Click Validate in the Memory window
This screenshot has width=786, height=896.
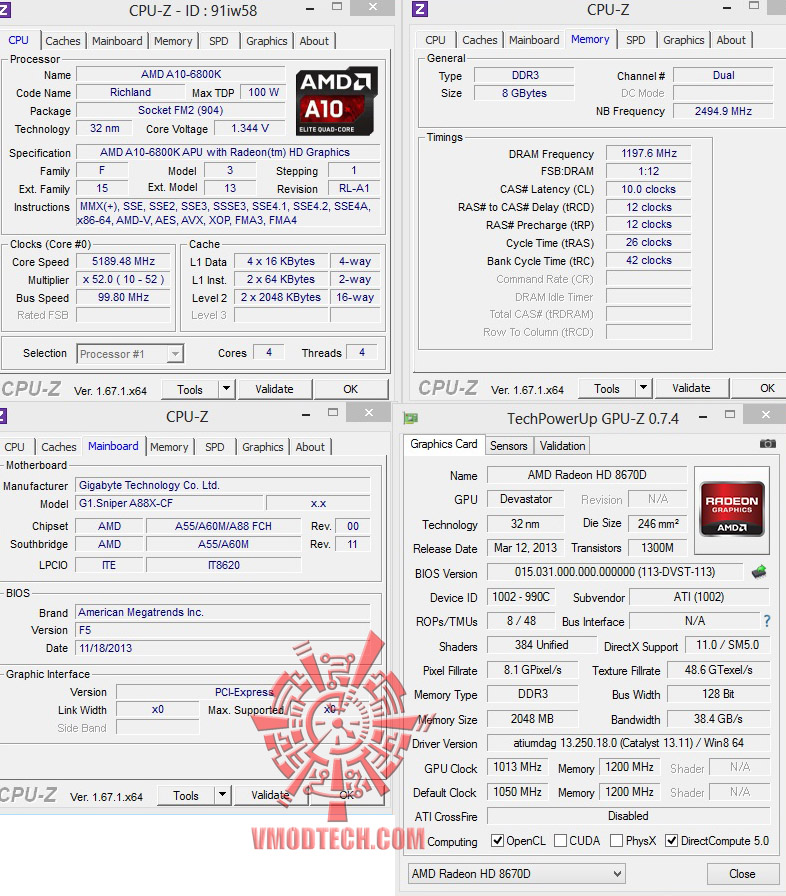pos(691,388)
